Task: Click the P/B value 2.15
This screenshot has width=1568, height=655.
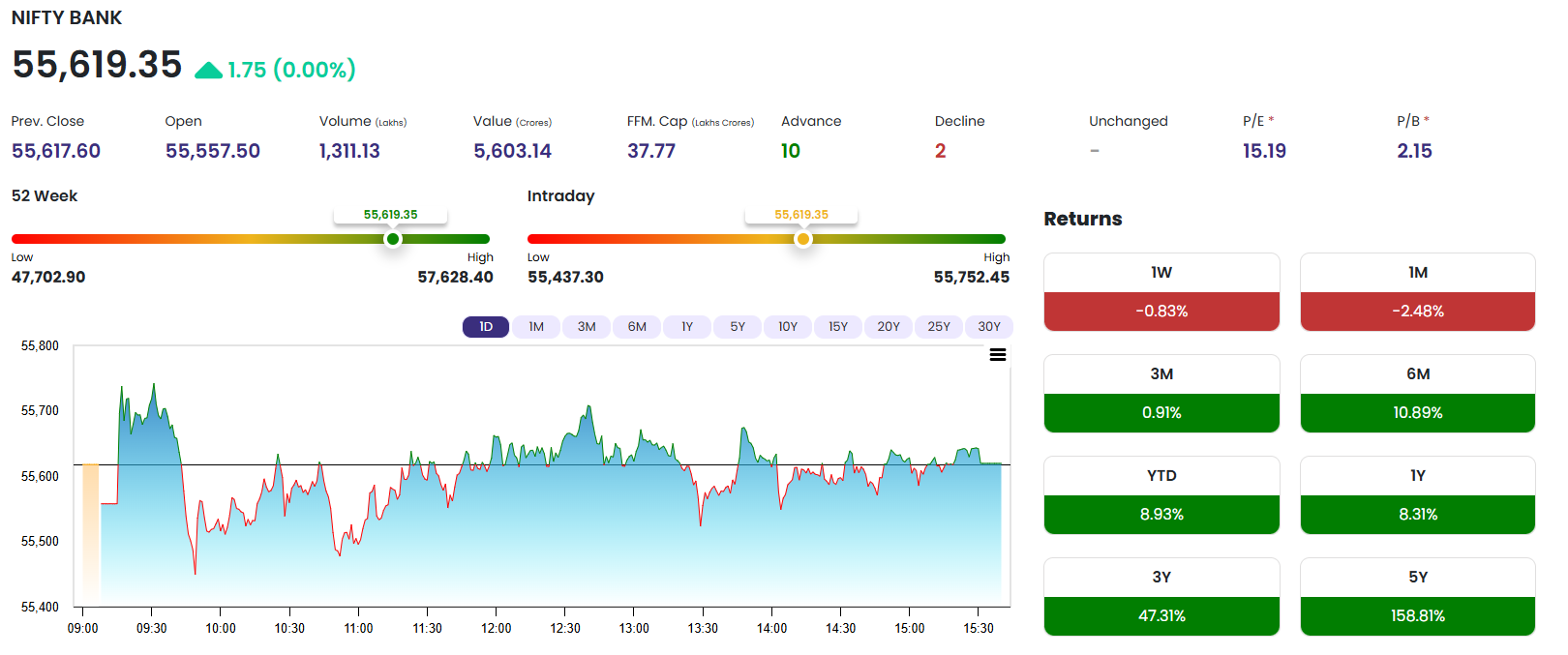Action: [x=1414, y=151]
